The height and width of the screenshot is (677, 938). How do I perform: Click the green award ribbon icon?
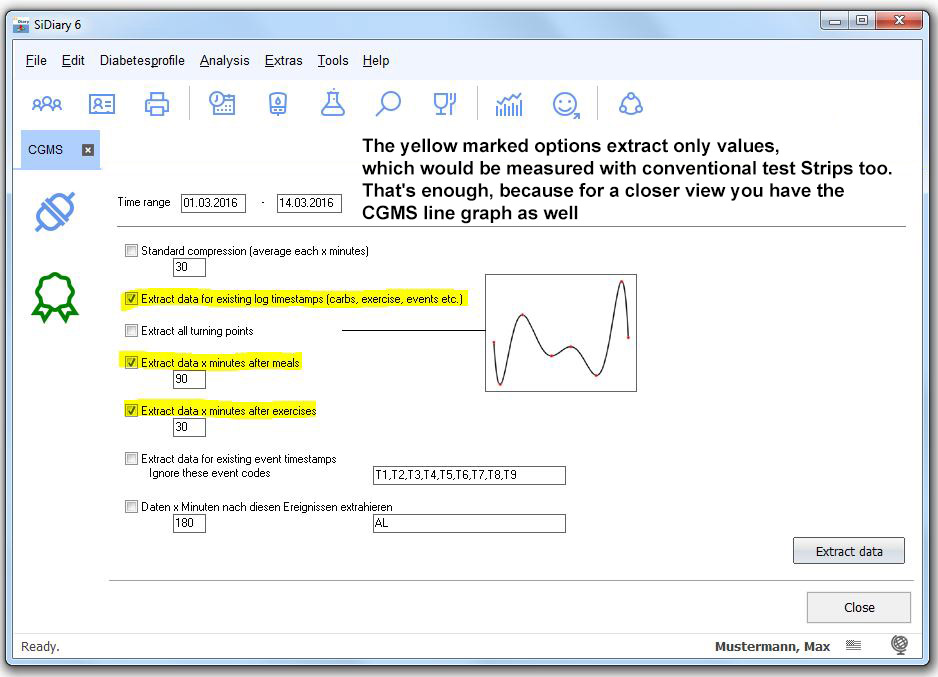[55, 298]
